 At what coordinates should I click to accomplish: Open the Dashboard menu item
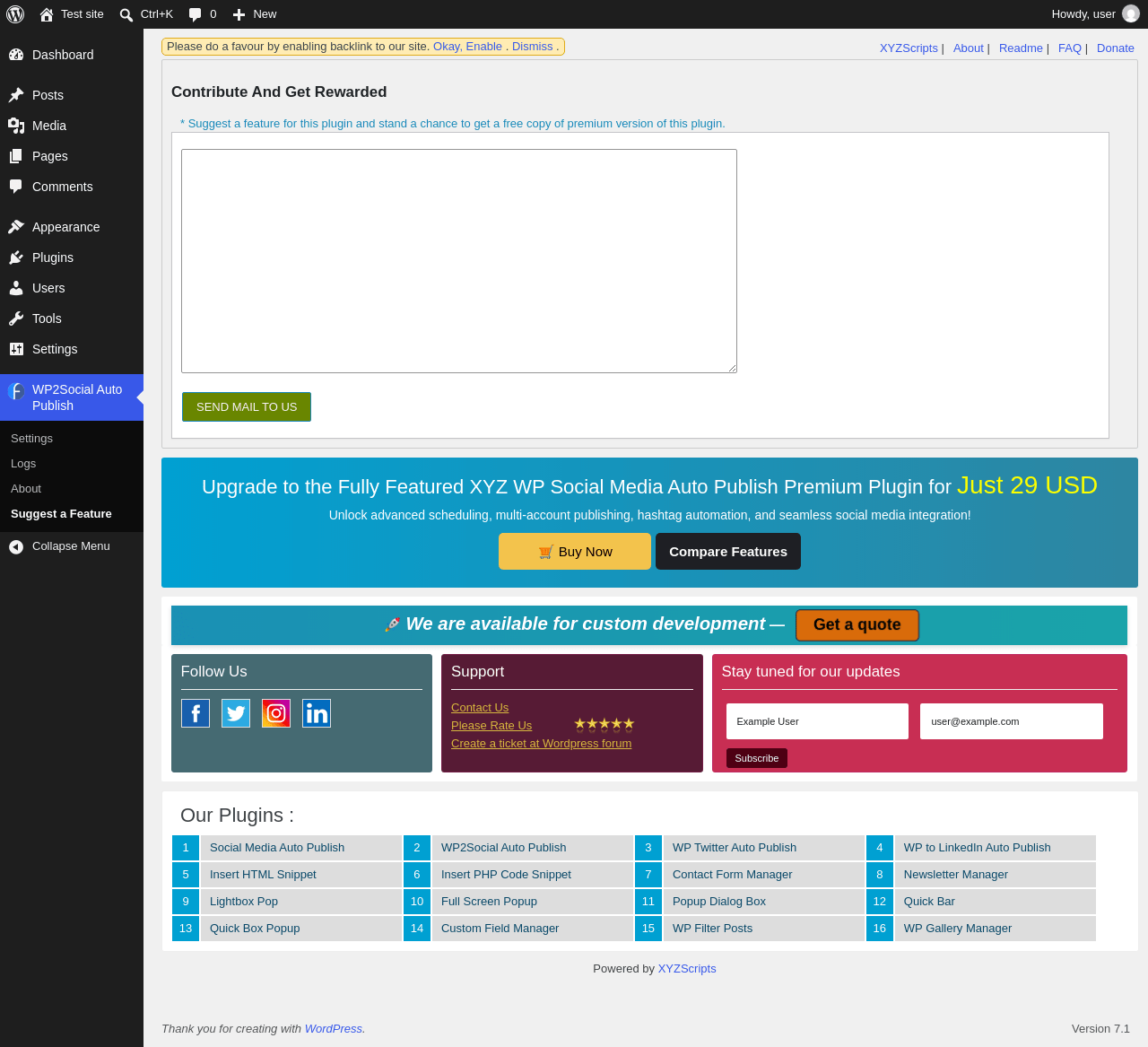coord(72,55)
